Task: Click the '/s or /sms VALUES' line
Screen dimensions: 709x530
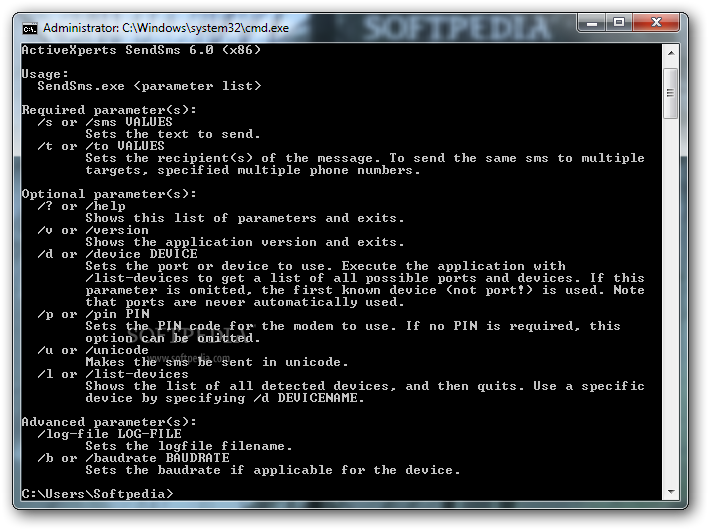Action: point(105,122)
